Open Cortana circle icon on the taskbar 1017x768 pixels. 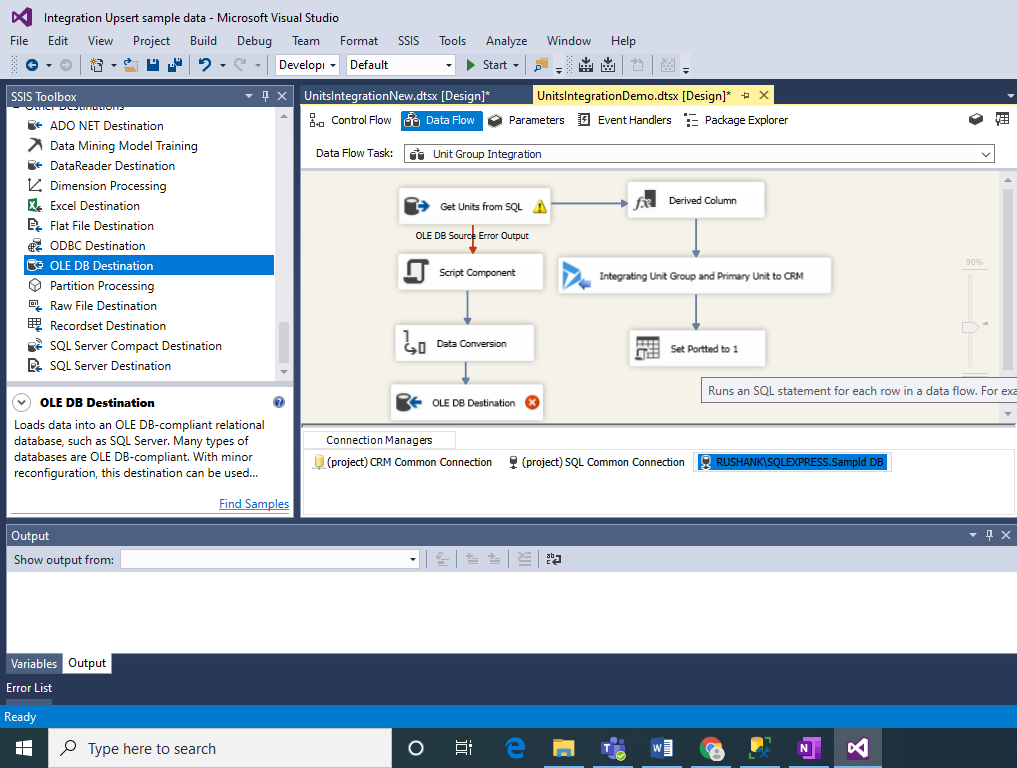pos(416,748)
